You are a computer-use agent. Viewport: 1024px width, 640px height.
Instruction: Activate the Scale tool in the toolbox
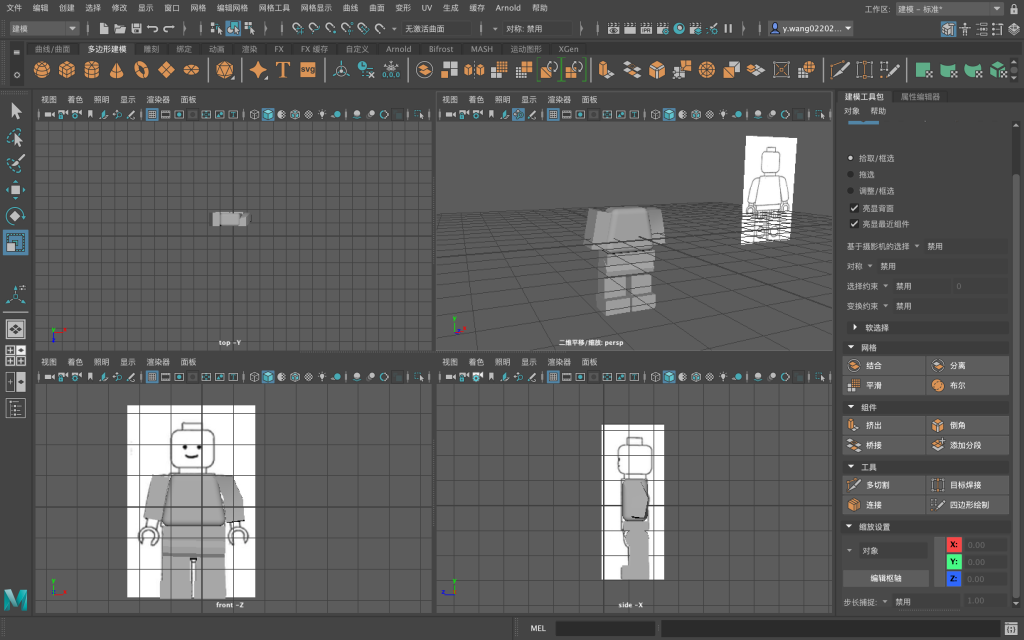15,242
